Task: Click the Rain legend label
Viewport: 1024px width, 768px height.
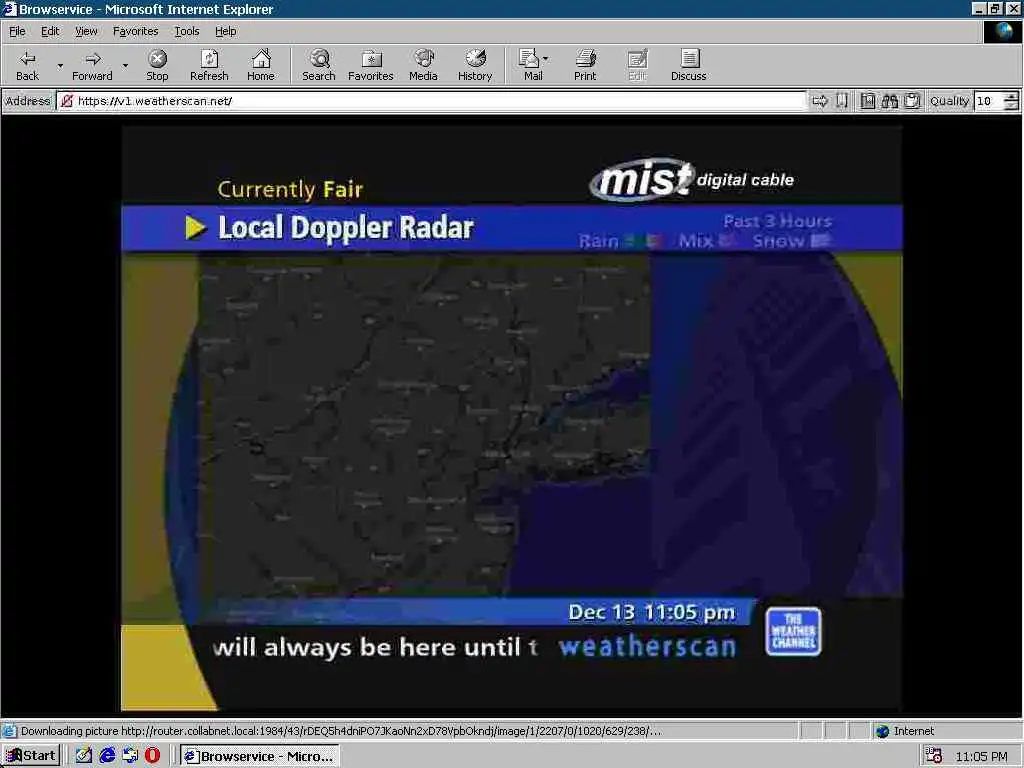Action: (598, 241)
